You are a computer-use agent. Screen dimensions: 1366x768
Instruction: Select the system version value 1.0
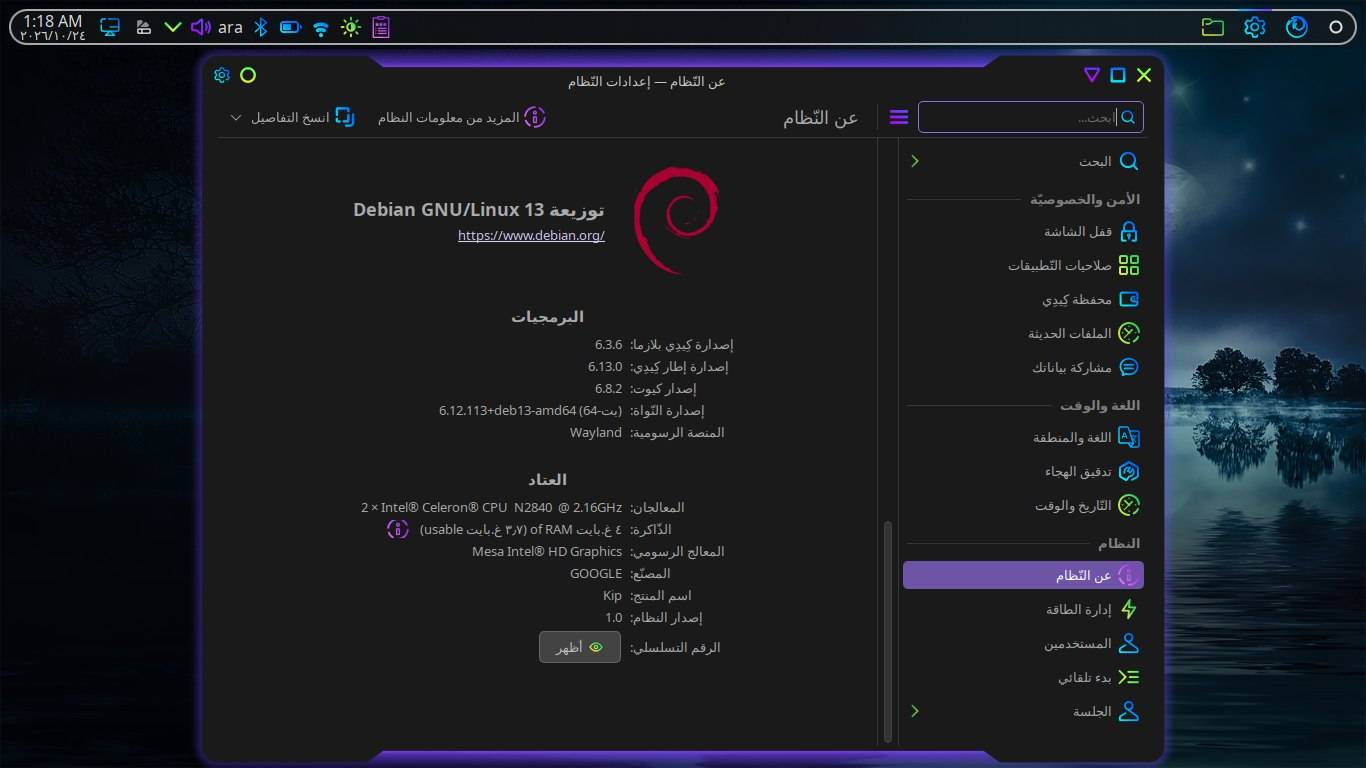click(613, 617)
